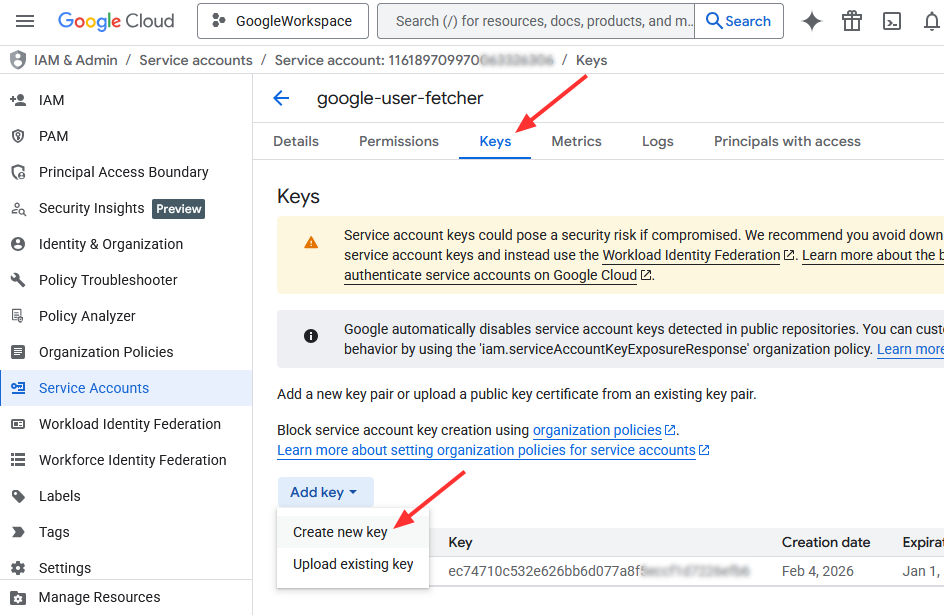Open Manage Resources in sidebar
The width and height of the screenshot is (944, 615).
[x=99, y=597]
